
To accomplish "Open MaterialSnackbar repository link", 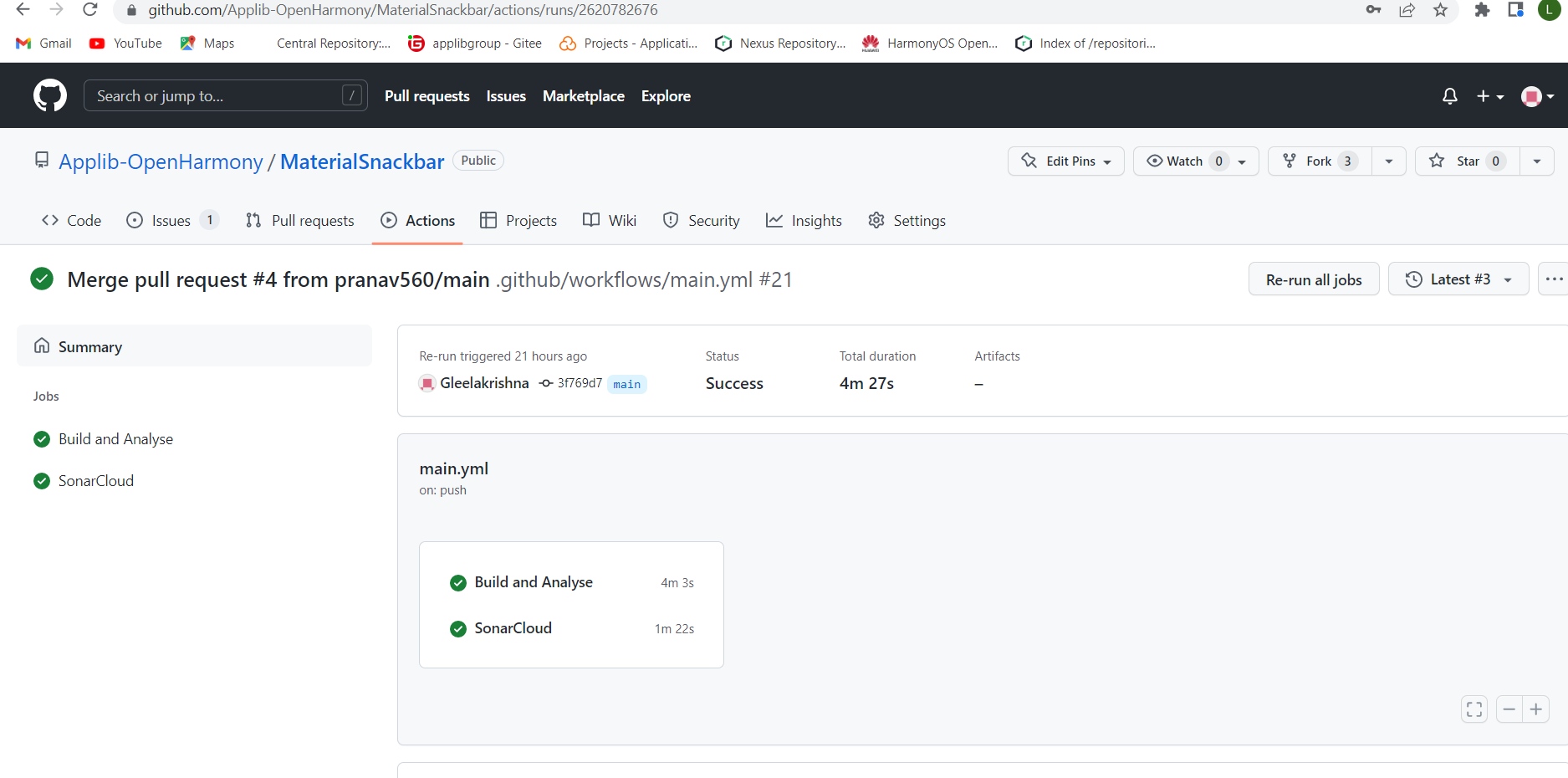I will coord(362,161).
